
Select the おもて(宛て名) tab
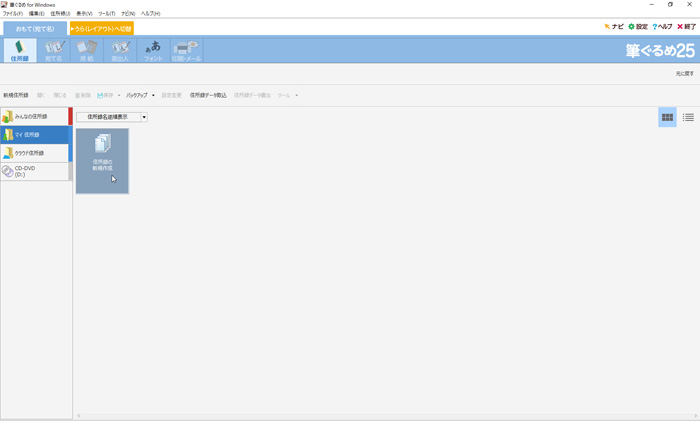click(34, 29)
